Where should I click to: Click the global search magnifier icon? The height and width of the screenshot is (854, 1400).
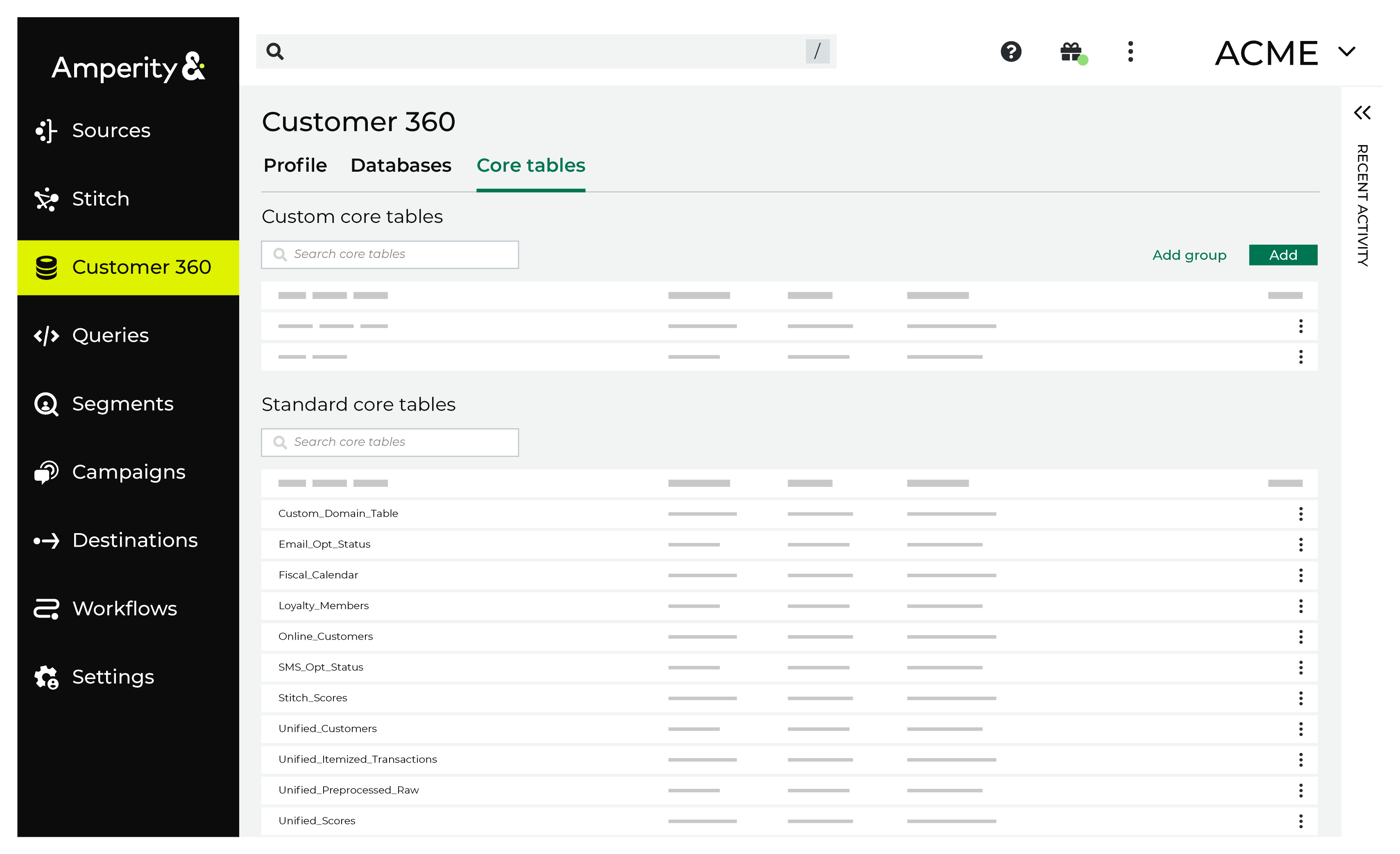pos(276,52)
